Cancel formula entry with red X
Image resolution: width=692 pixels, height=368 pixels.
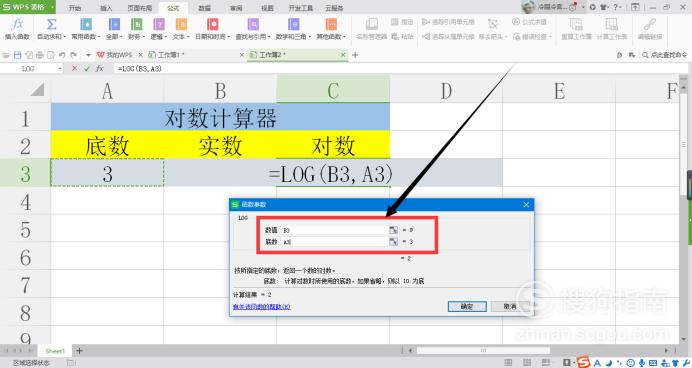pyautogui.click(x=74, y=68)
